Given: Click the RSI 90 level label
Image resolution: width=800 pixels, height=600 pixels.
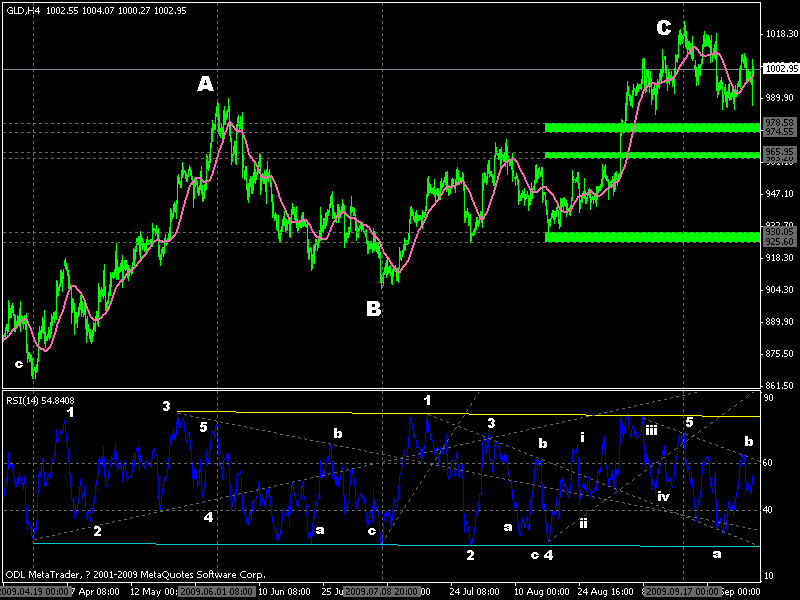Looking at the screenshot, I should (x=768, y=398).
